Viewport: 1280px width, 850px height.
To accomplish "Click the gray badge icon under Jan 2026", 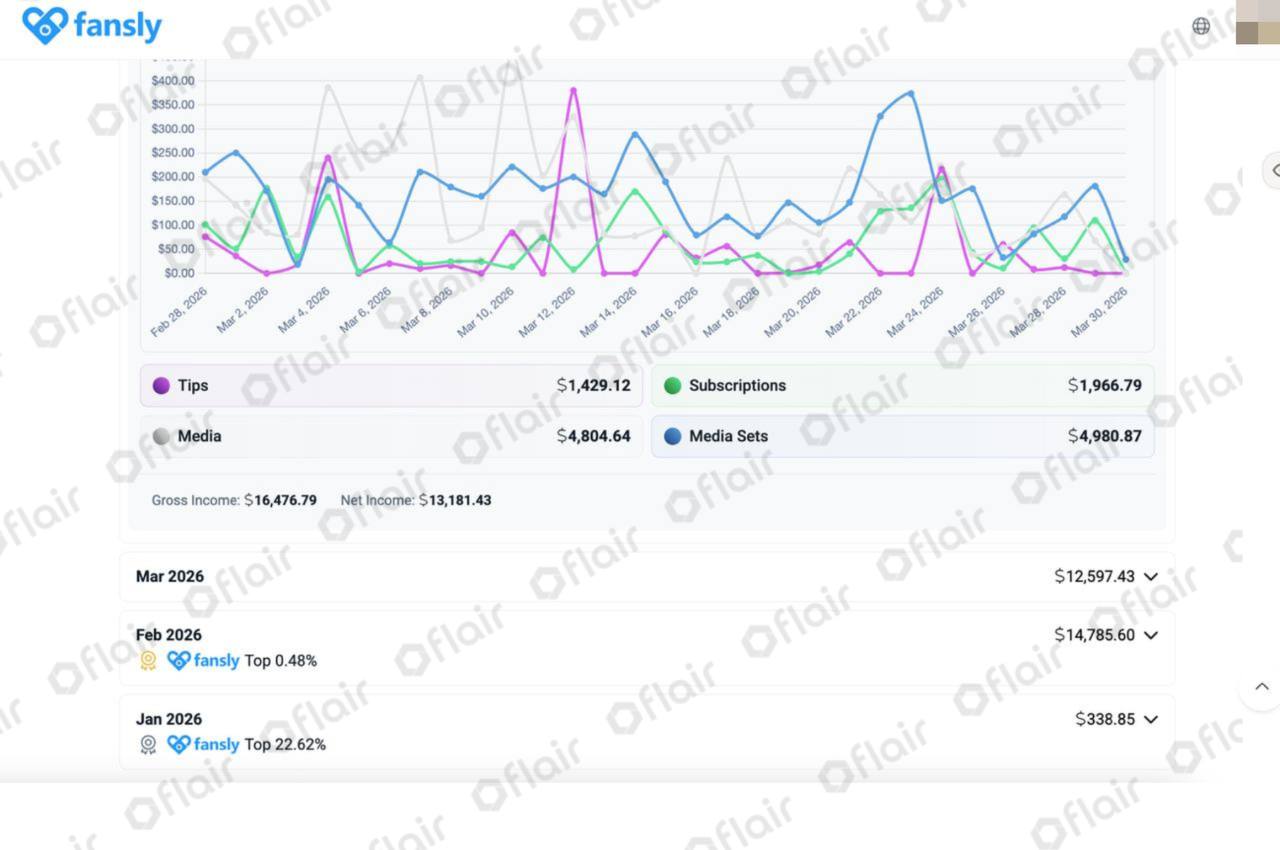I will click(x=148, y=745).
